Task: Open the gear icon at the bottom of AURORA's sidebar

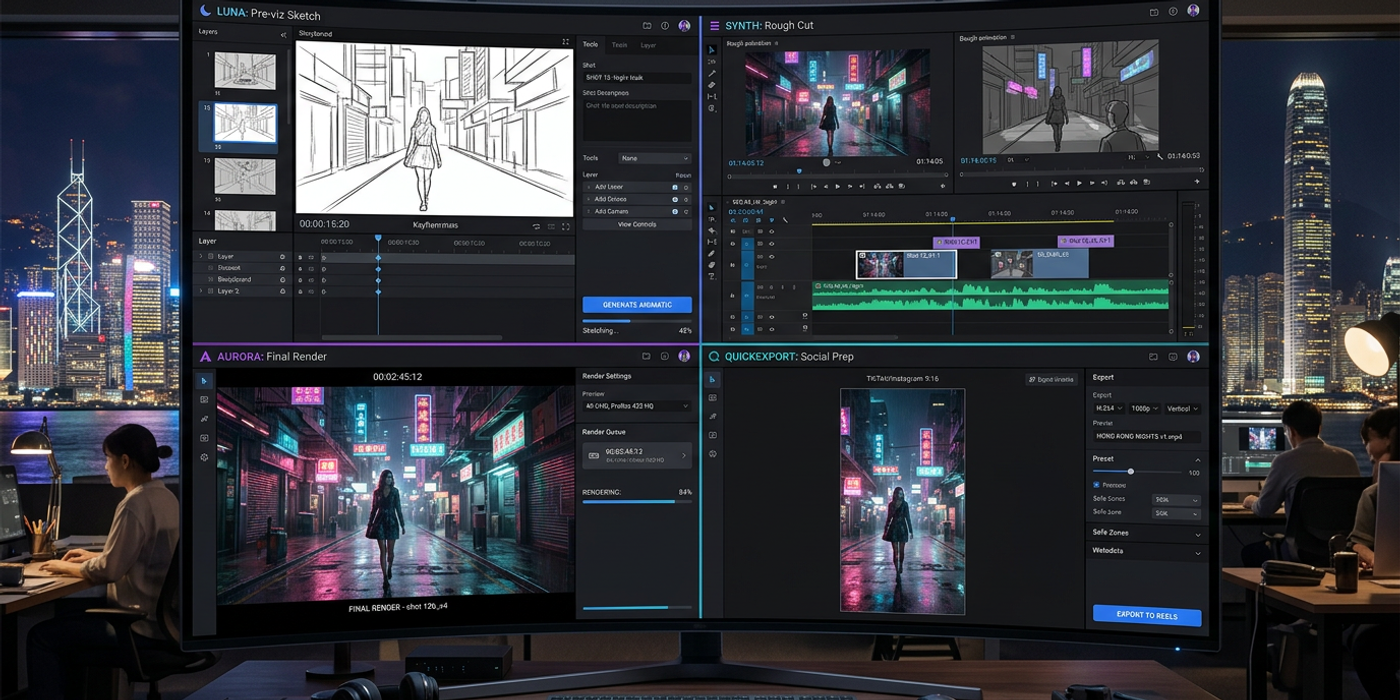Action: point(204,457)
